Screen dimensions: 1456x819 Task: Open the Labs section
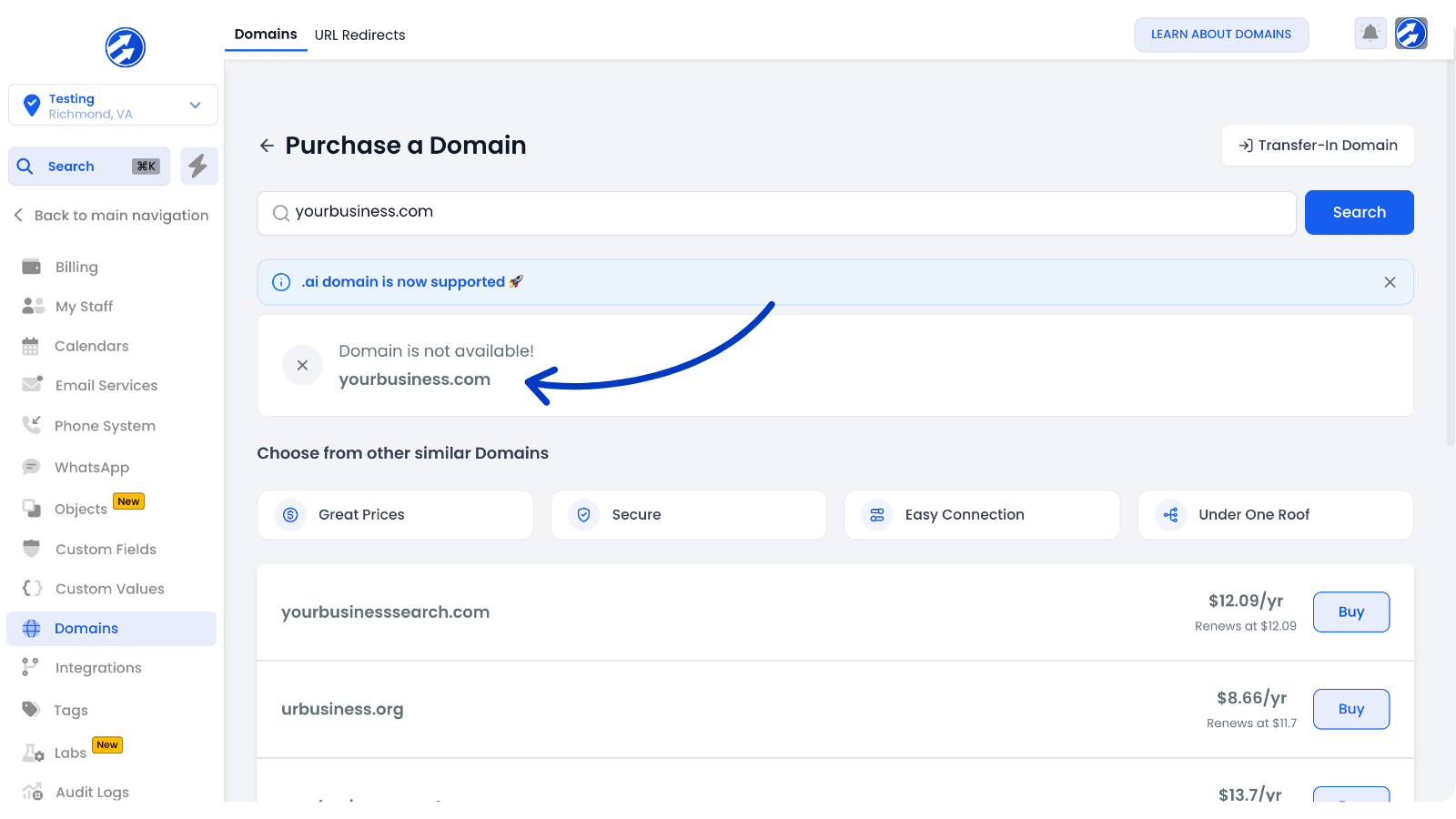pyautogui.click(x=70, y=753)
